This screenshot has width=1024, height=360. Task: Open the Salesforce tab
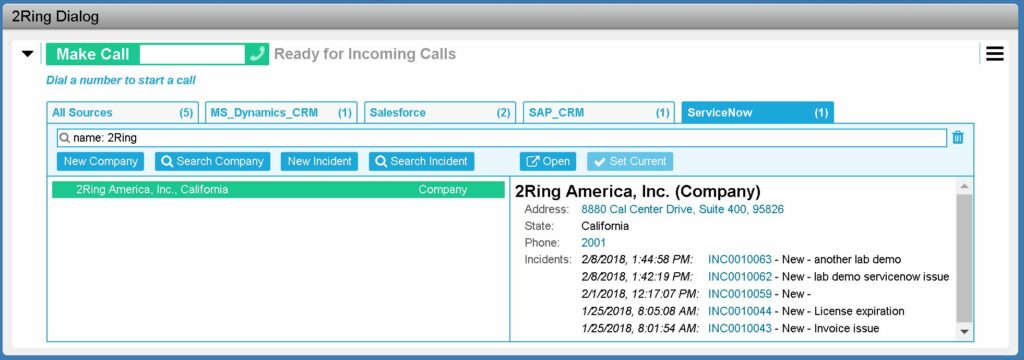[440, 112]
